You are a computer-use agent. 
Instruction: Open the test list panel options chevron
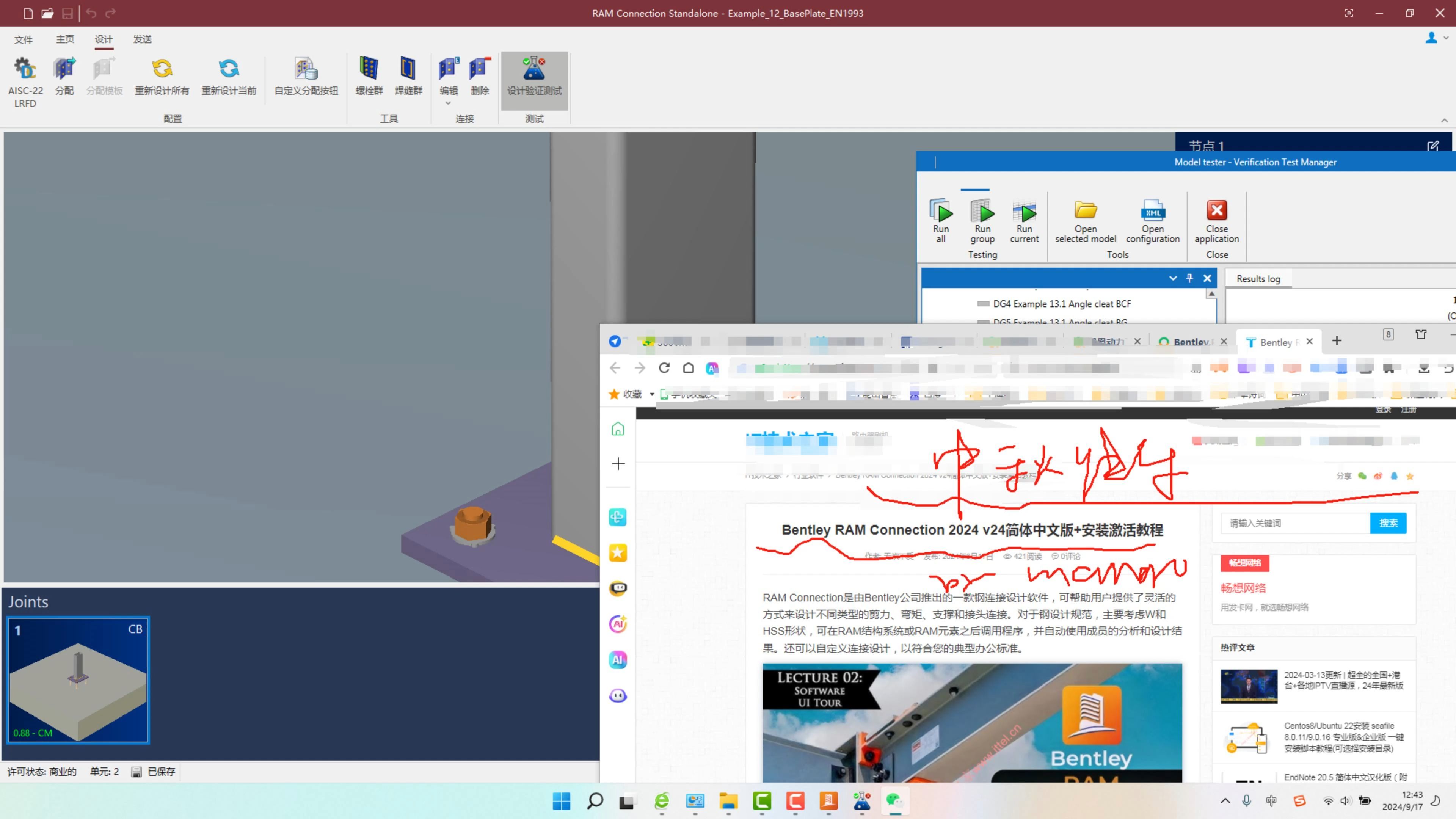1173,278
